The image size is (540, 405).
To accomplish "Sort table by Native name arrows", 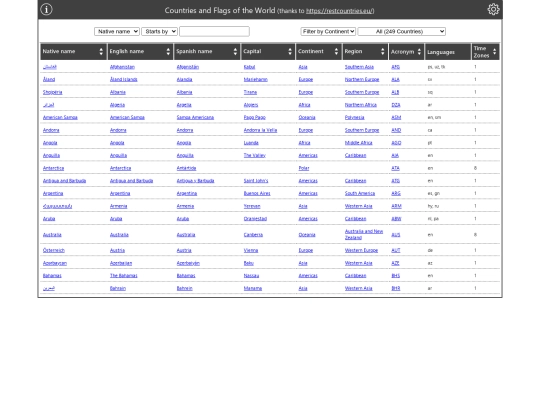I will tap(101, 51).
